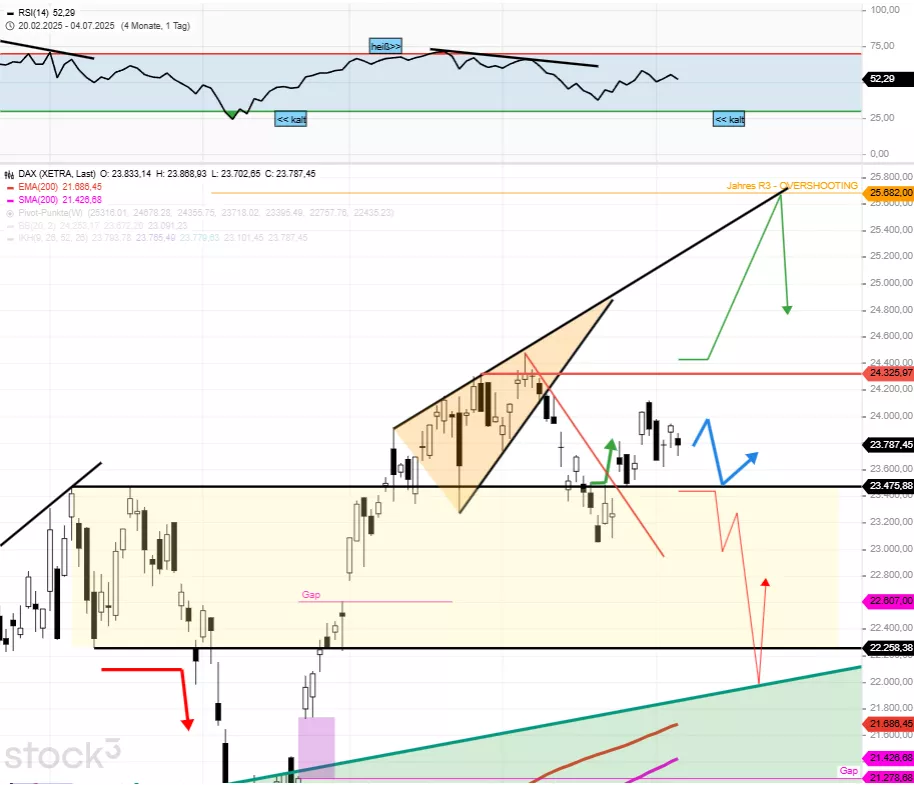
Task: Click the RSI axis value 25,00
Action: pos(882,118)
